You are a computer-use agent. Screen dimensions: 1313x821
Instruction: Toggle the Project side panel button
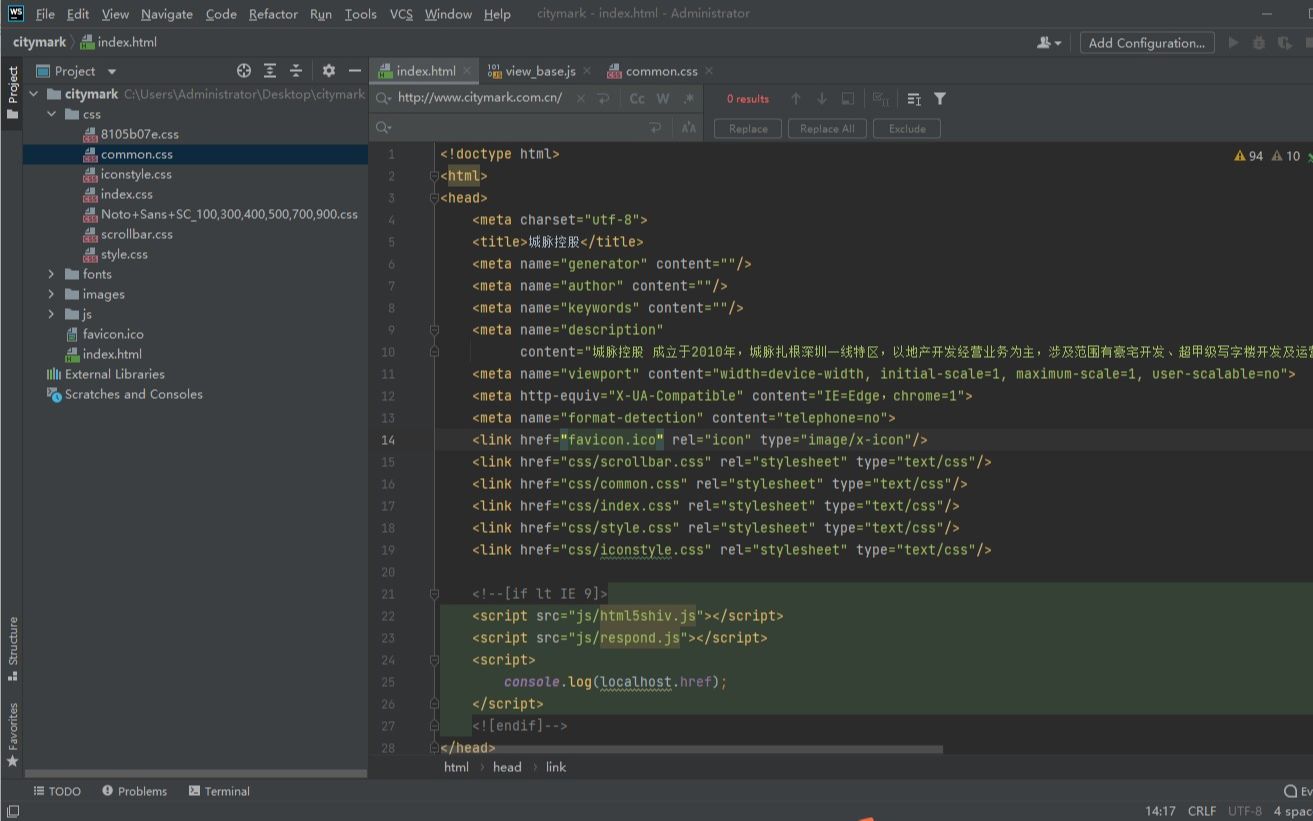point(12,92)
